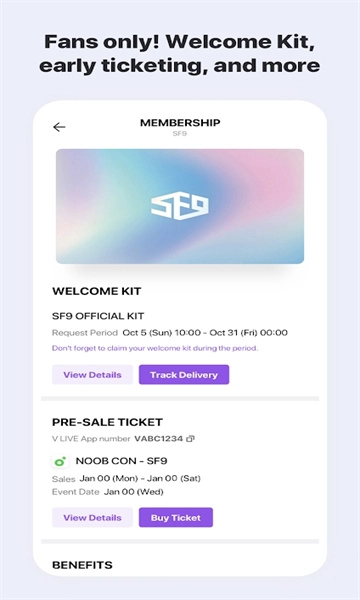Tap the SF9 subtitle under Membership
This screenshot has width=360, height=600.
pyautogui.click(x=180, y=134)
